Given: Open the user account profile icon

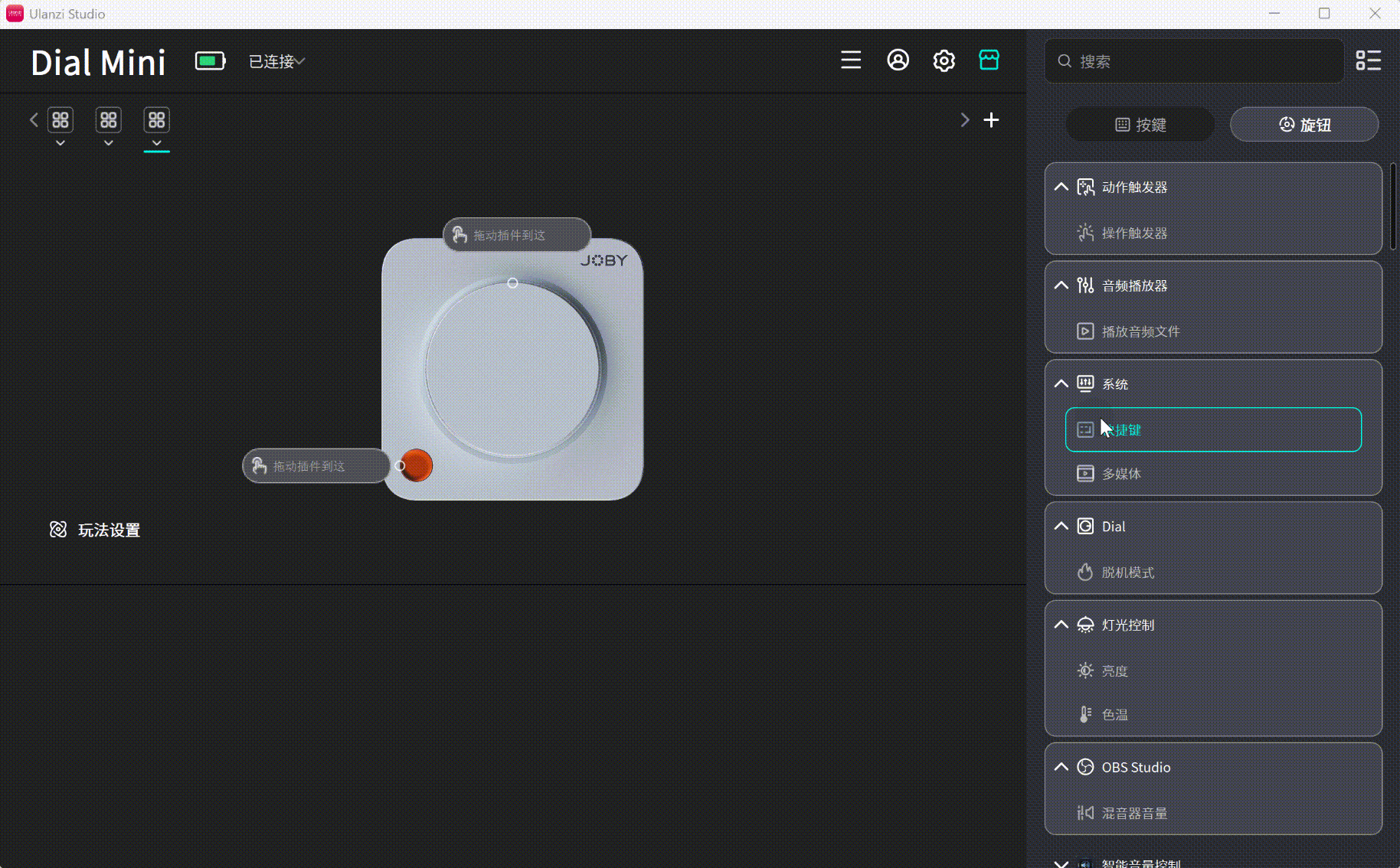Looking at the screenshot, I should point(898,60).
